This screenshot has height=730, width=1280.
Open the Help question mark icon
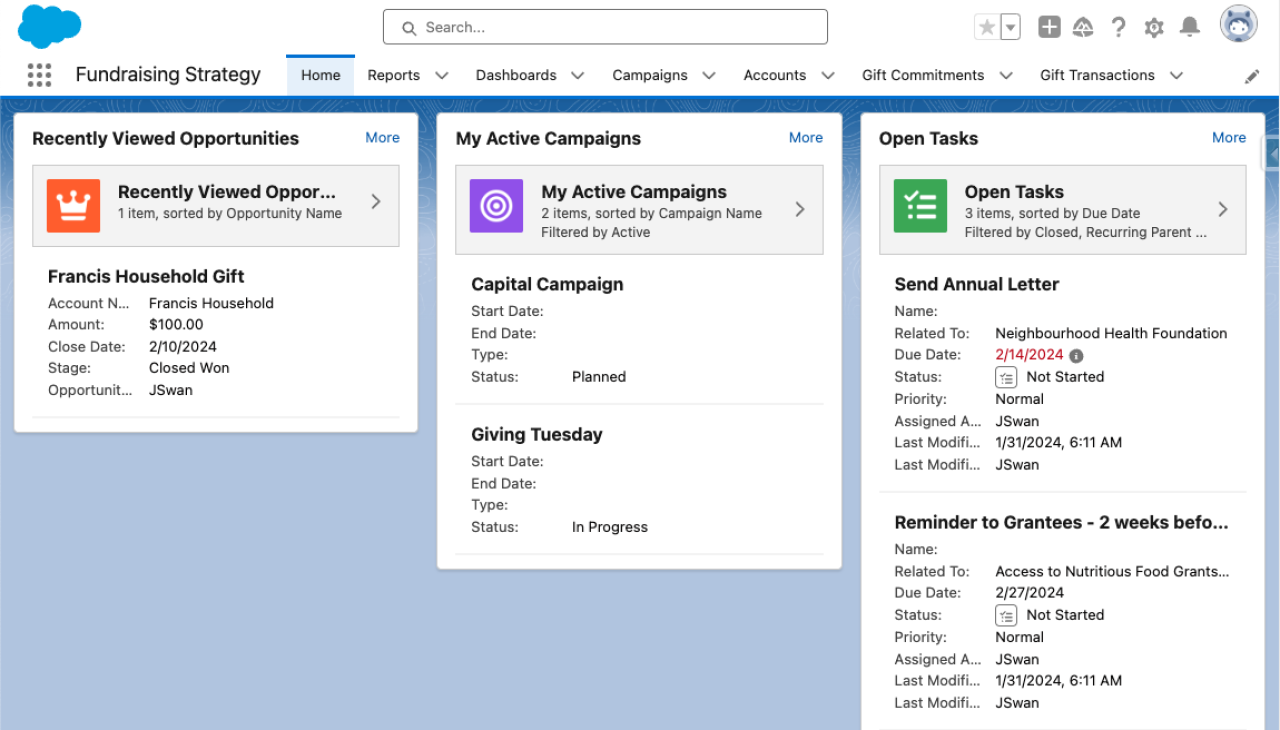tap(1119, 27)
